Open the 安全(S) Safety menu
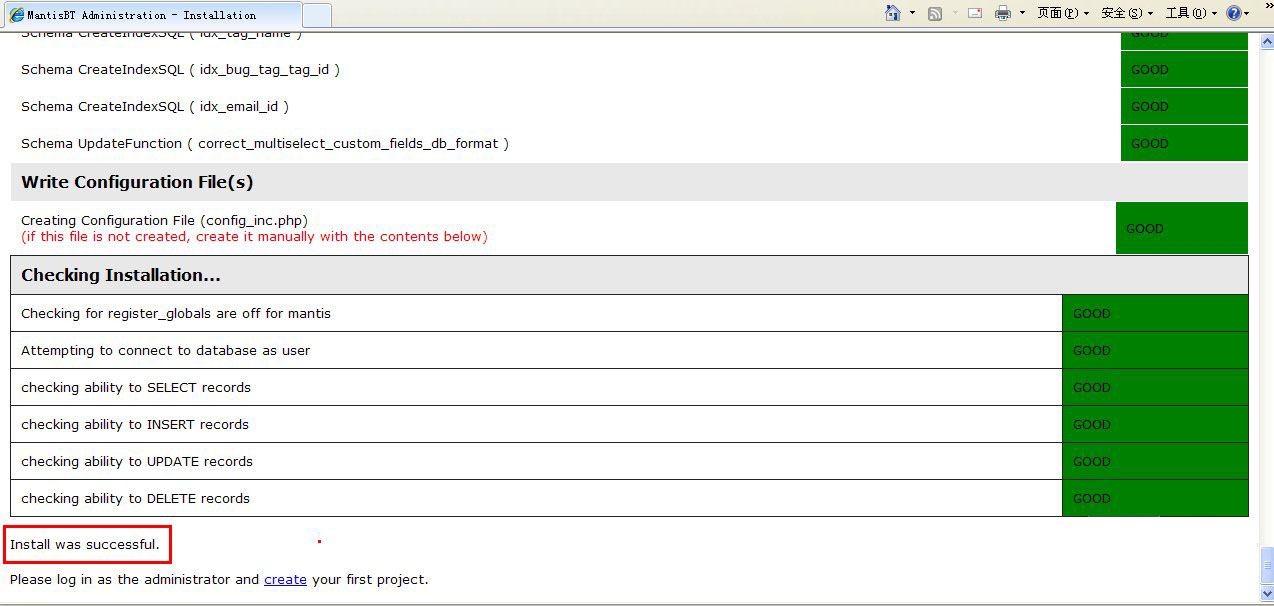 (1127, 14)
